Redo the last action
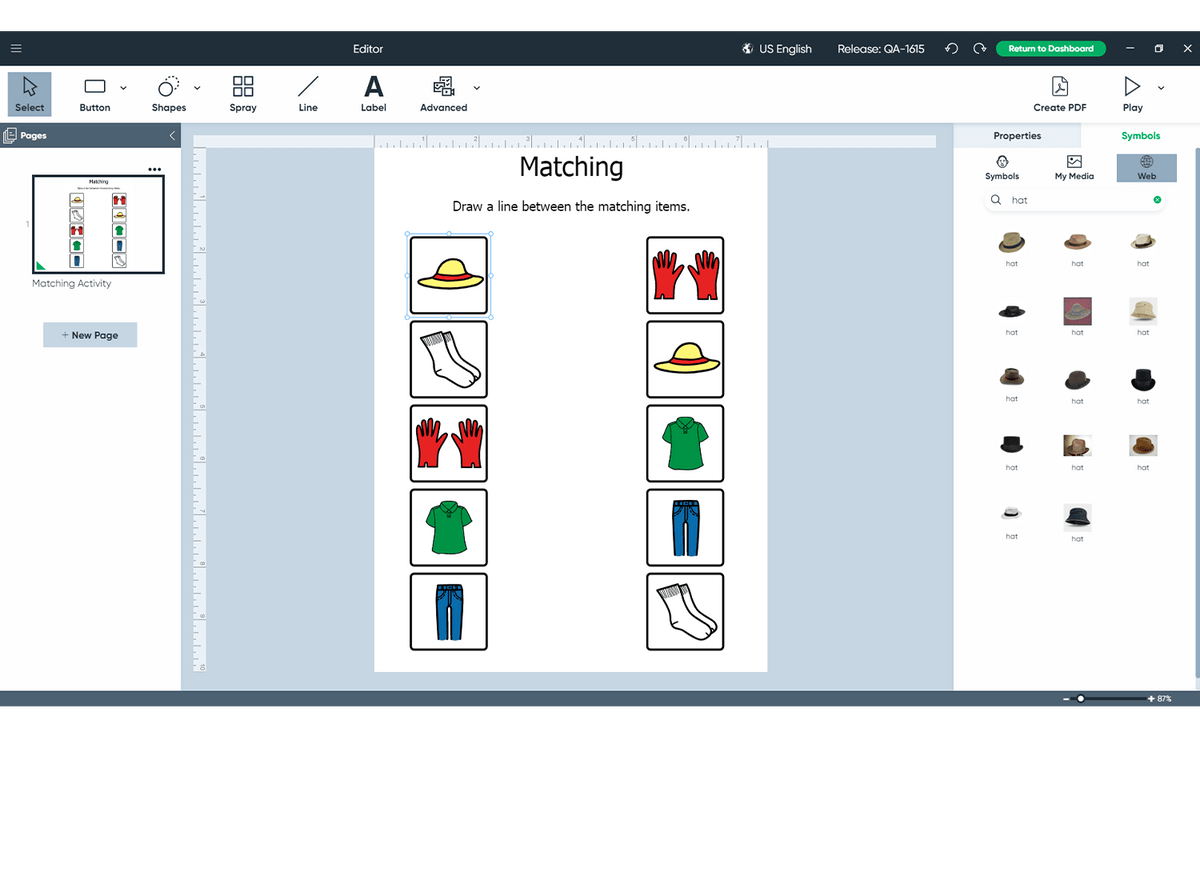 tap(979, 48)
